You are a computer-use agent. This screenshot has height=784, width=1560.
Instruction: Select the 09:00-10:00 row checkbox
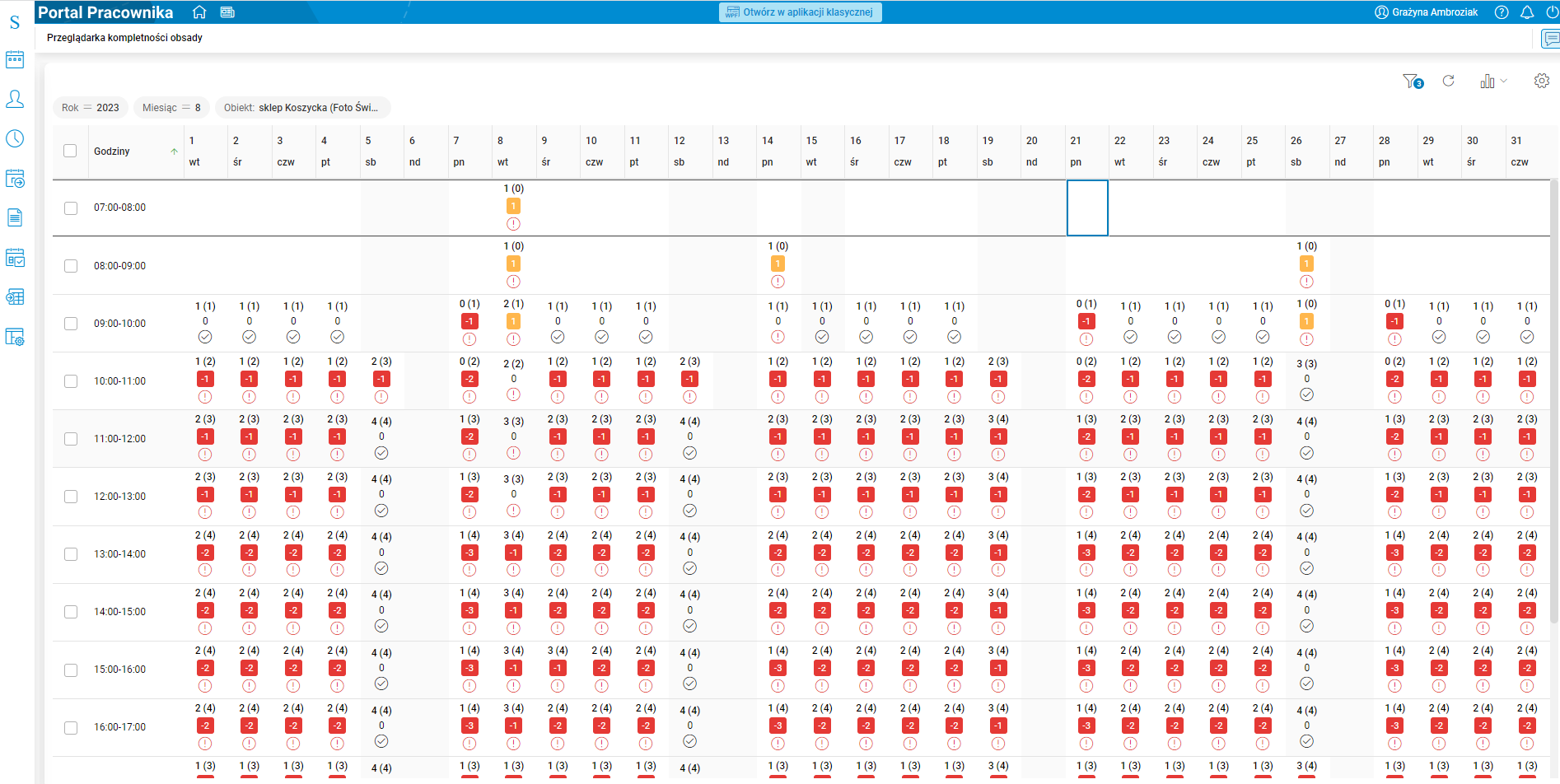pos(71,324)
